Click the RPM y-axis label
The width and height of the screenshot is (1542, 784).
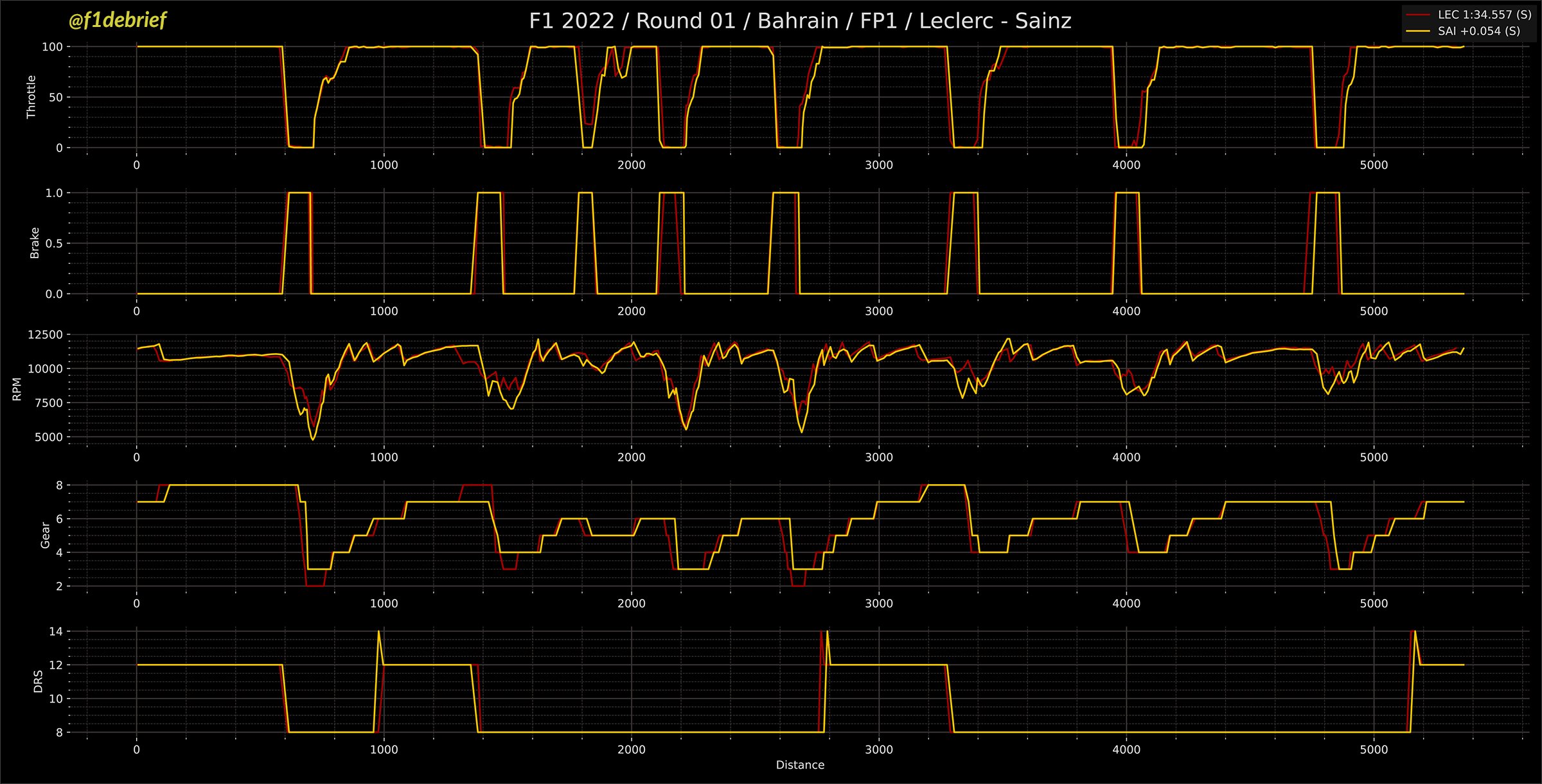click(x=17, y=389)
